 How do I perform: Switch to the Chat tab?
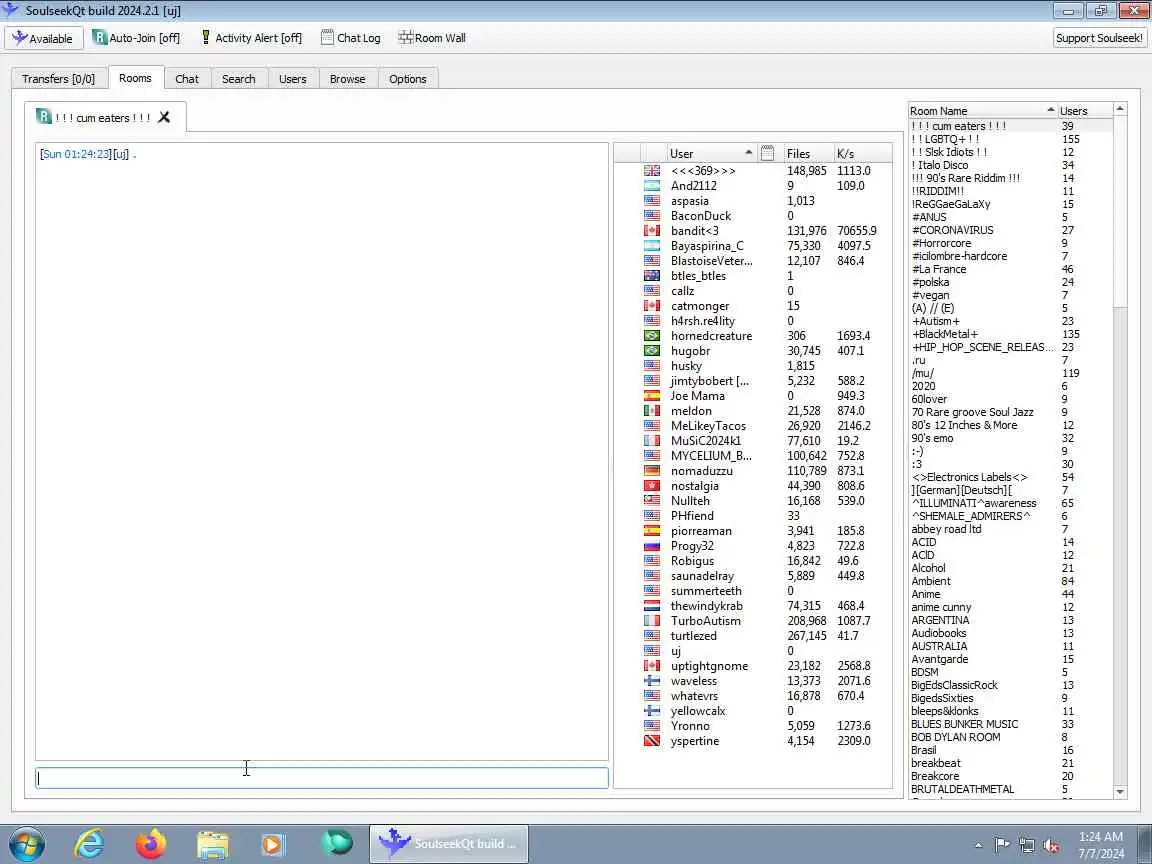[x=187, y=79]
